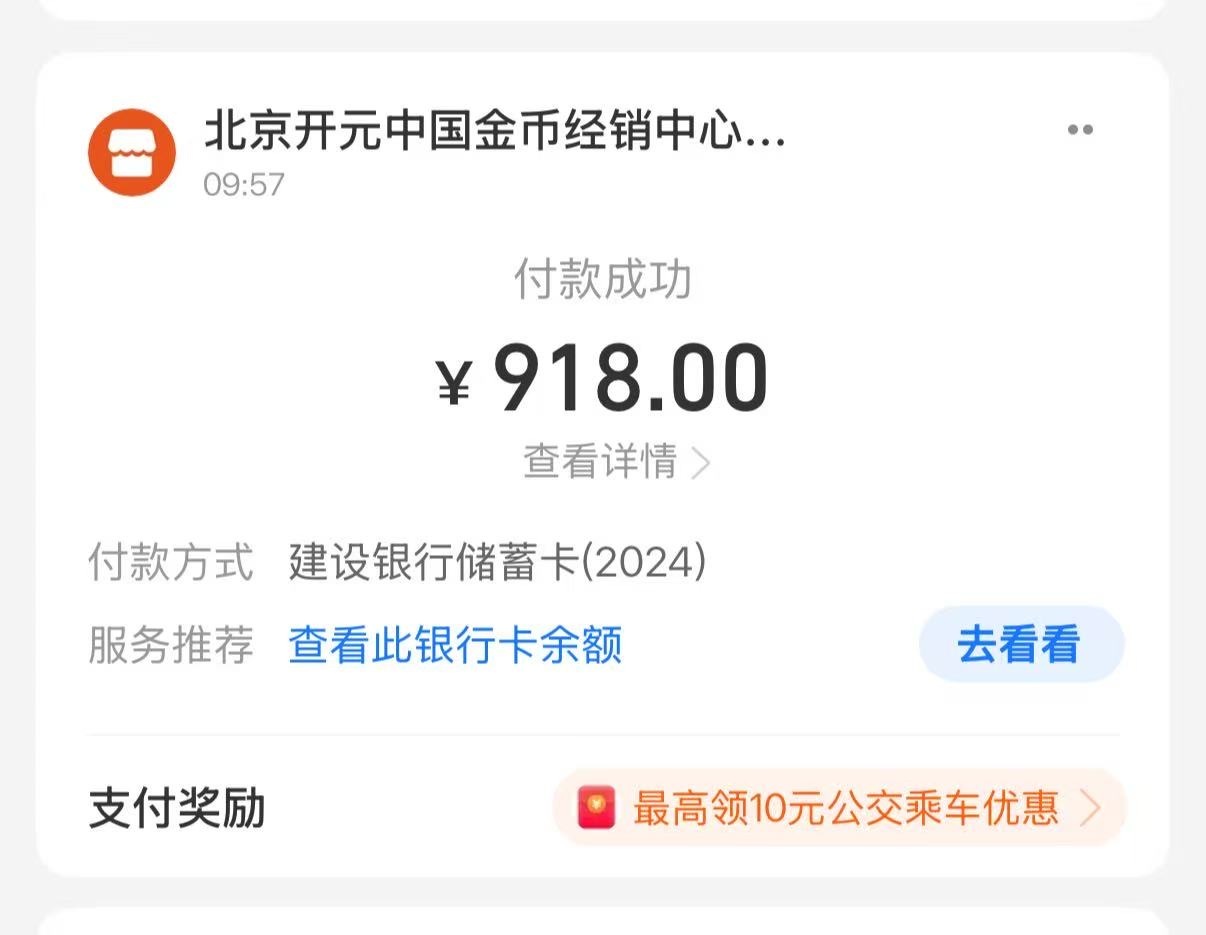
Task: Claim the 最高领10元公交乘车优惠 offer
Action: [845, 808]
